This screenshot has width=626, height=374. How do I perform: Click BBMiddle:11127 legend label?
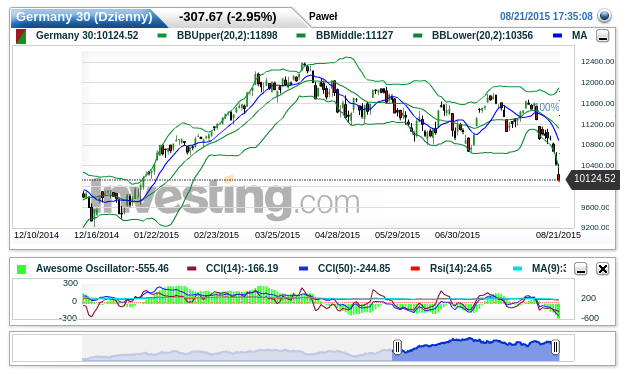pos(355,36)
